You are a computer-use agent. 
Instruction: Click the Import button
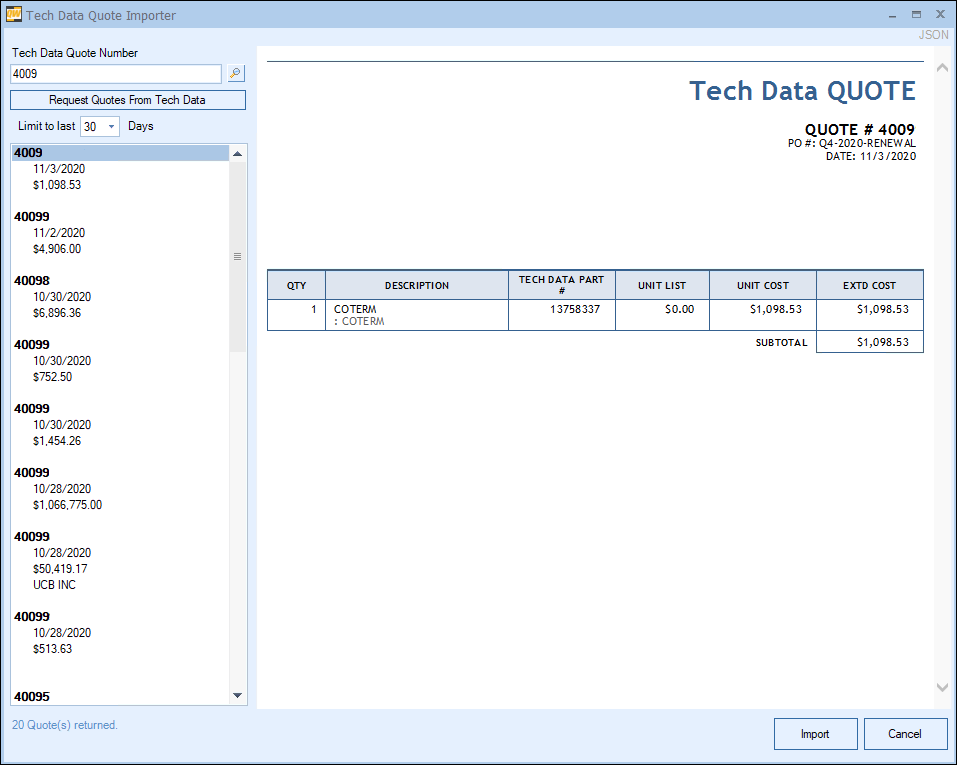[815, 734]
